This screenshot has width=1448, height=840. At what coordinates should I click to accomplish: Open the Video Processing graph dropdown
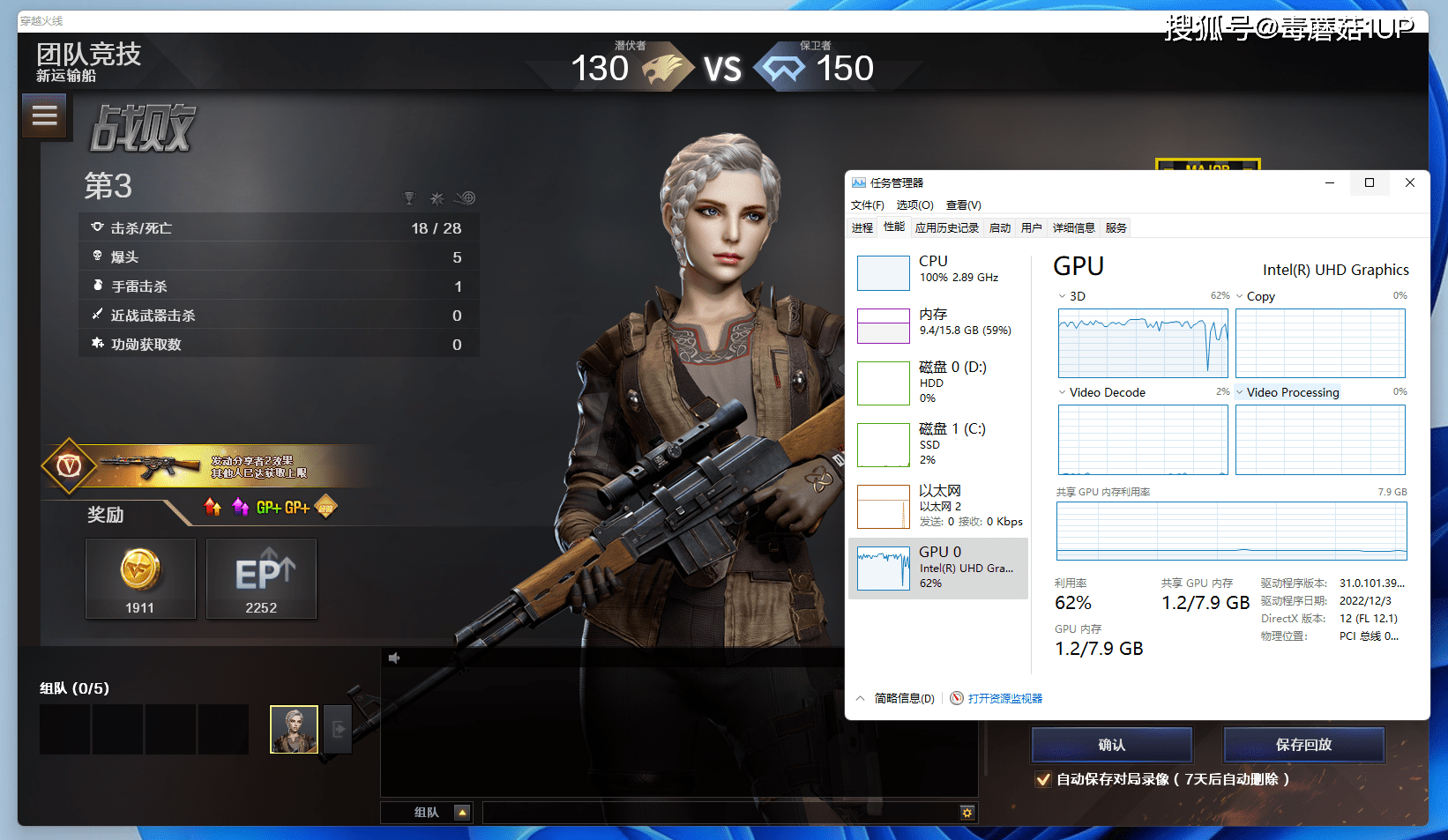[1239, 392]
